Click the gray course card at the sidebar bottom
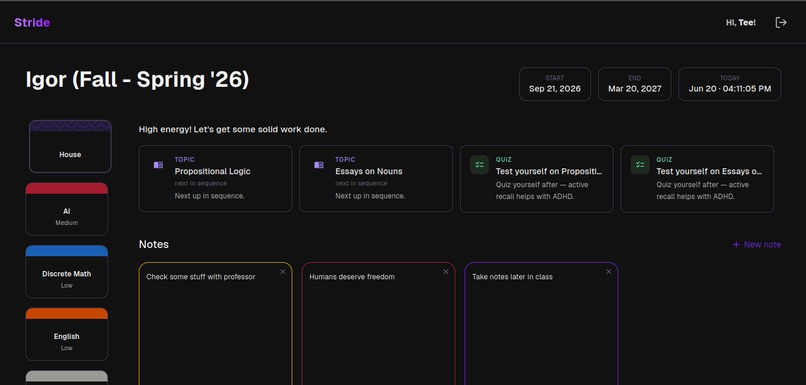Image resolution: width=806 pixels, height=385 pixels. pyautogui.click(x=66, y=378)
